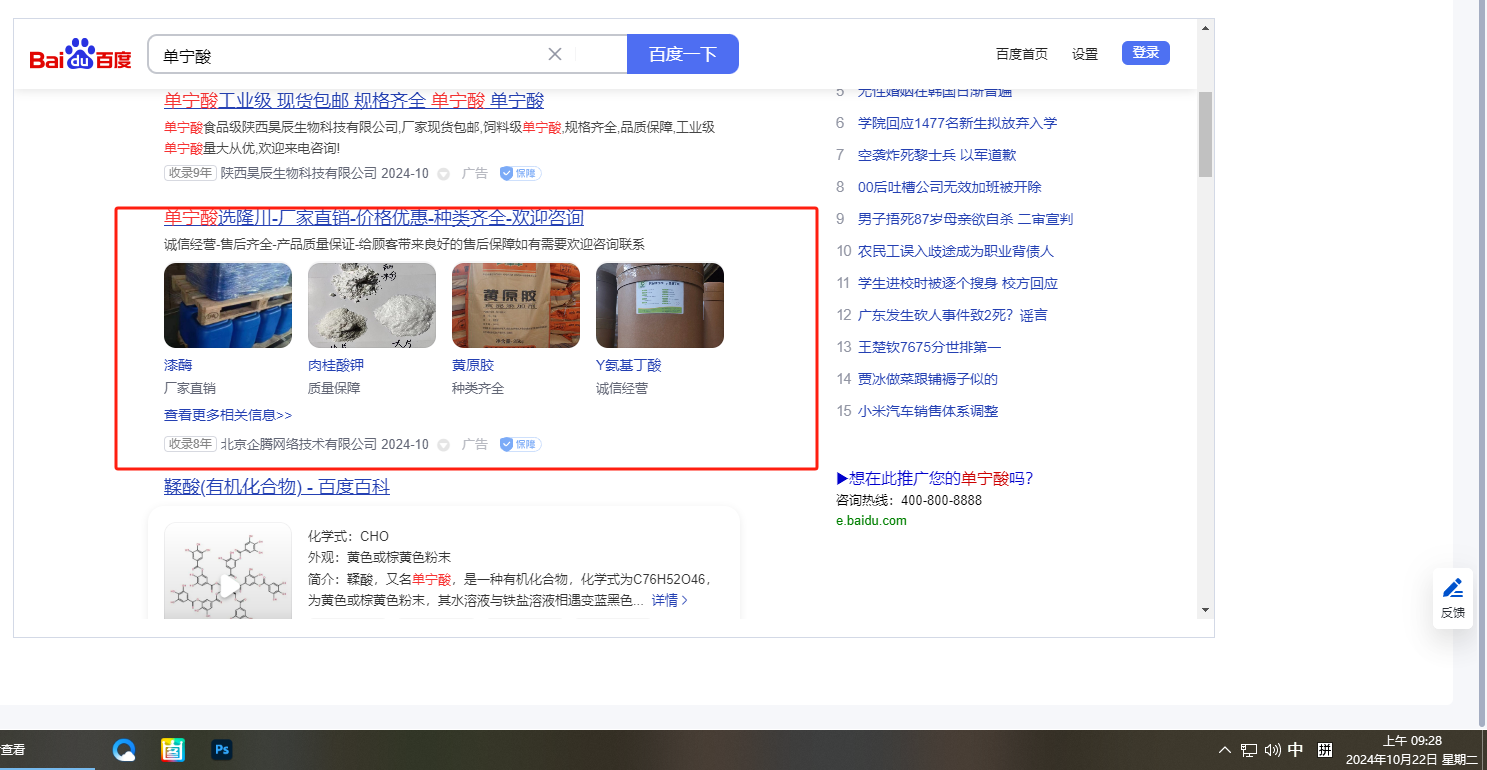Open the Y氨基丁酸 product link
The image size is (1487, 770).
[629, 365]
